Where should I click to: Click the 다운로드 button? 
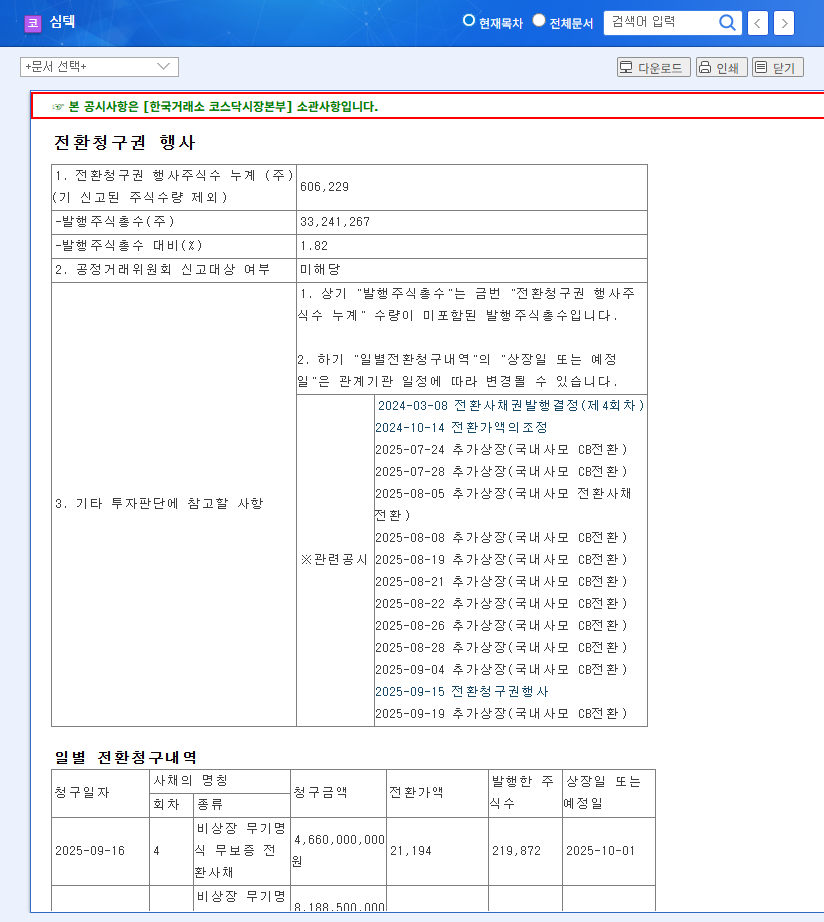(x=653, y=68)
